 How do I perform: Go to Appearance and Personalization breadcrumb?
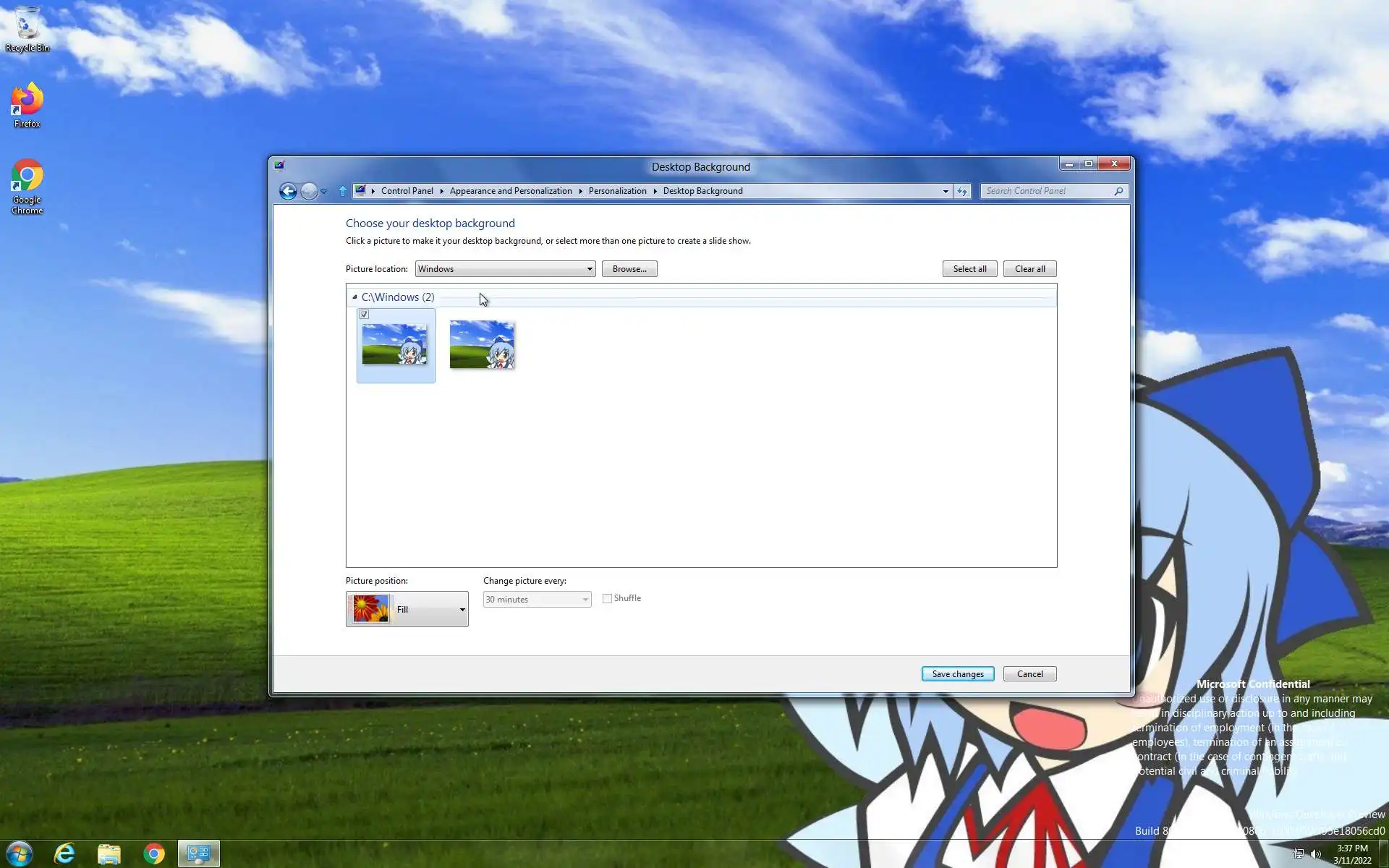pos(510,191)
